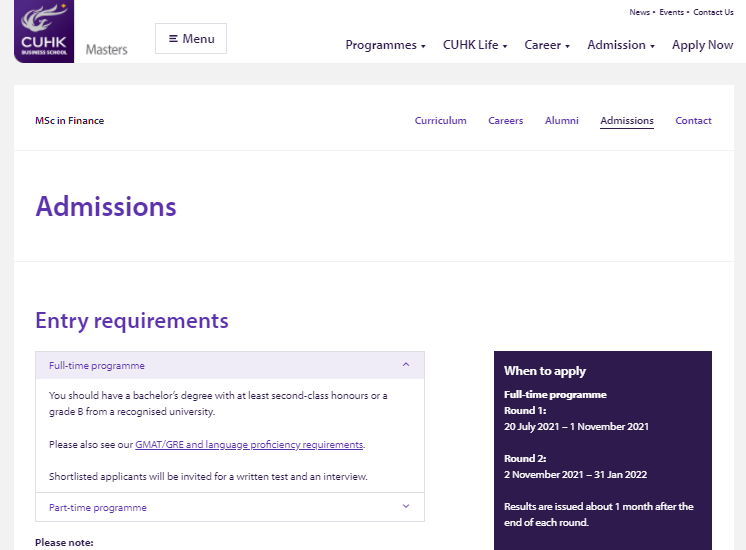The image size is (746, 550).
Task: Click Contact Us in top bar
Action: (x=713, y=12)
